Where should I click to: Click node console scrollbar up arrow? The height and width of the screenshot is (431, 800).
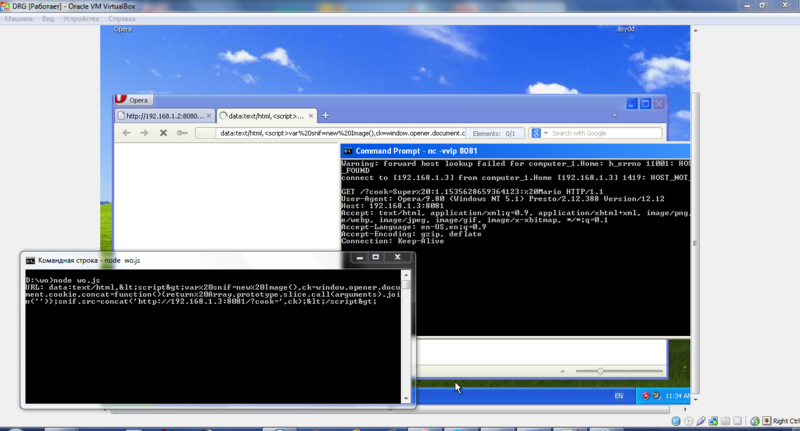pos(406,275)
